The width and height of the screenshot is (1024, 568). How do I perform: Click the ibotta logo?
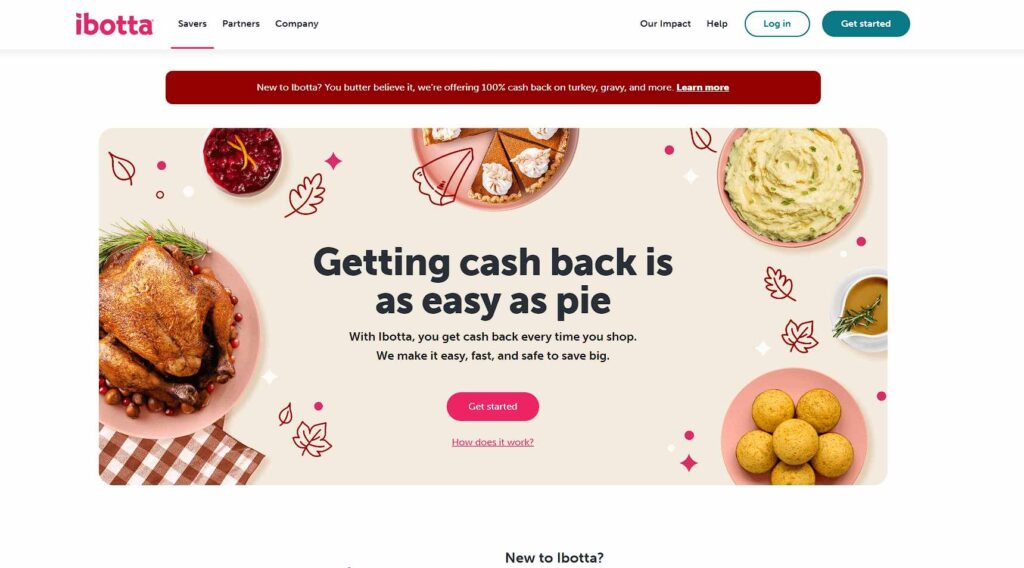click(114, 24)
